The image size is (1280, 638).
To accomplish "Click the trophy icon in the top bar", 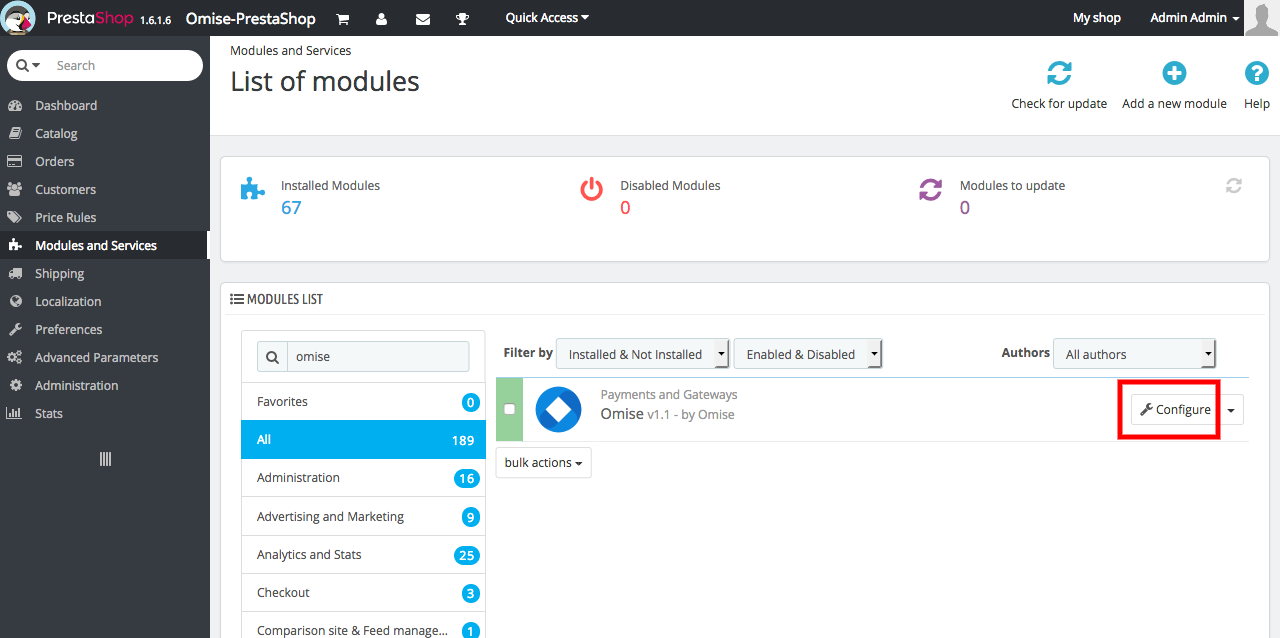I will coord(462,18).
